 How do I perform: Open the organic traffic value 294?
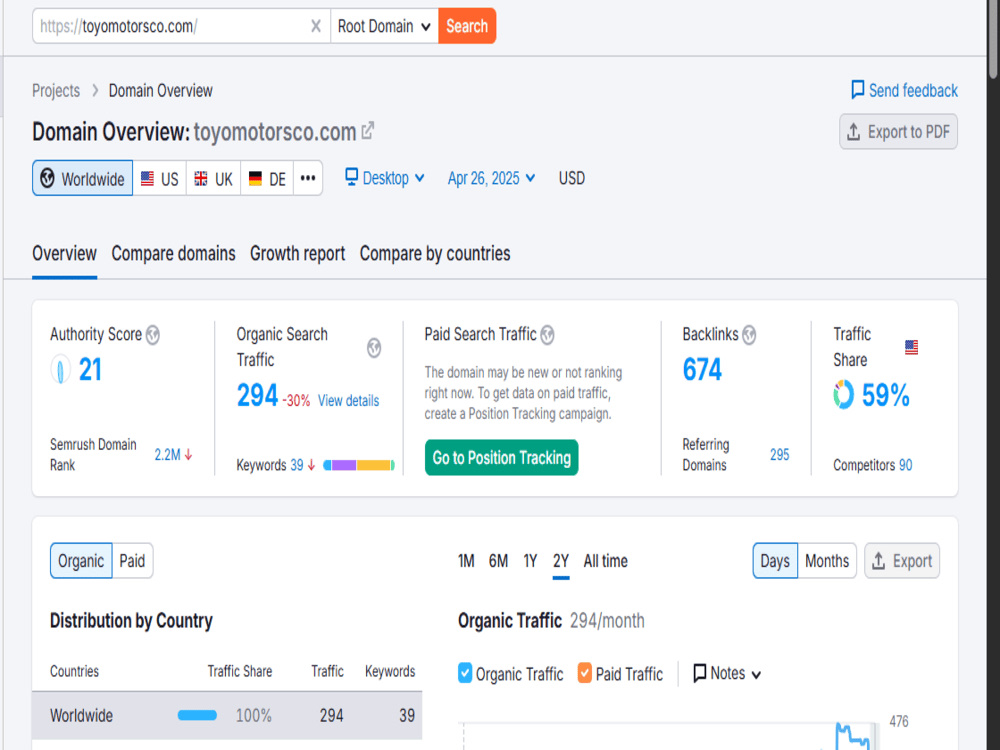(x=258, y=395)
